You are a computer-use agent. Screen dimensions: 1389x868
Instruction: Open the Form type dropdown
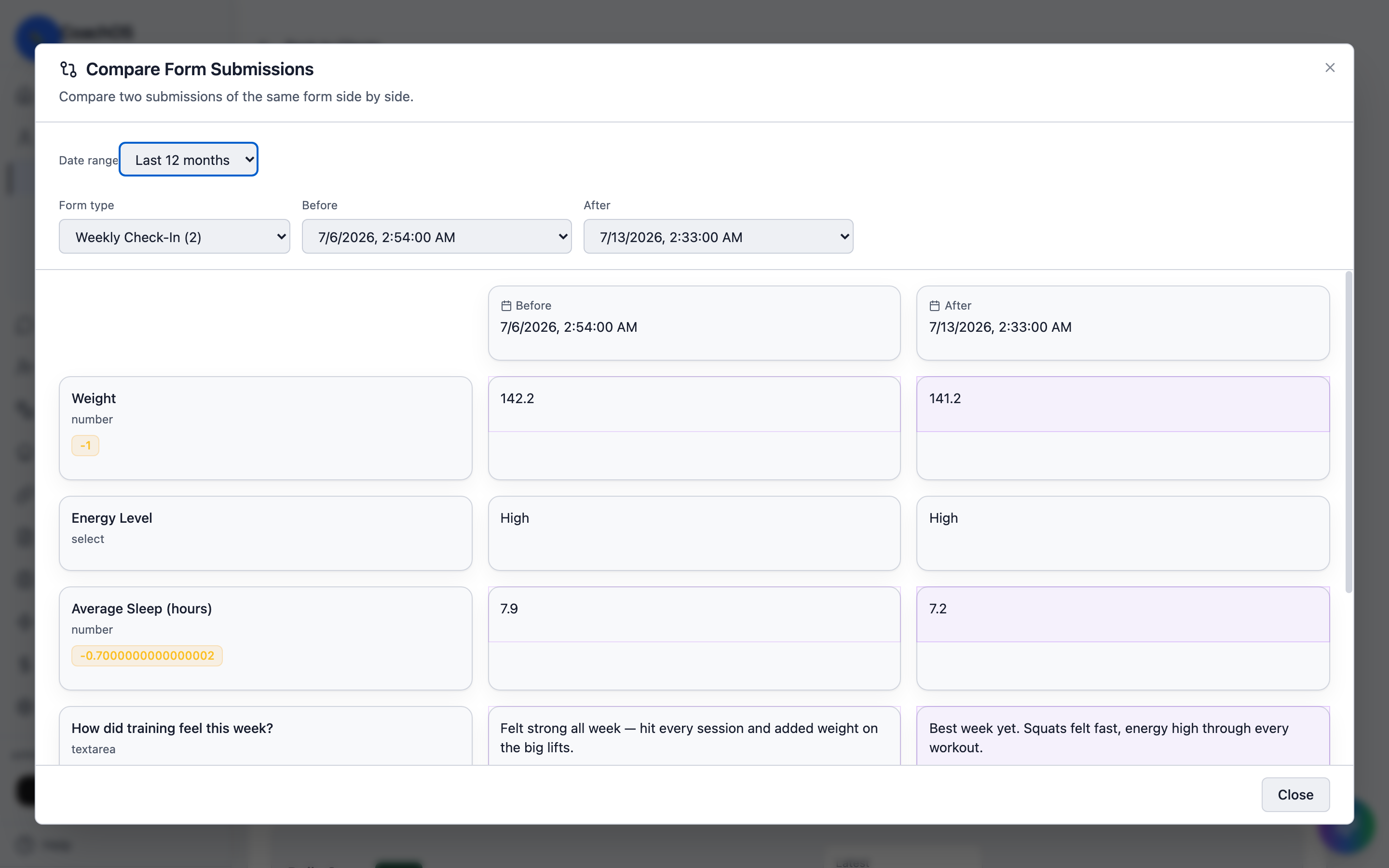[175, 236]
